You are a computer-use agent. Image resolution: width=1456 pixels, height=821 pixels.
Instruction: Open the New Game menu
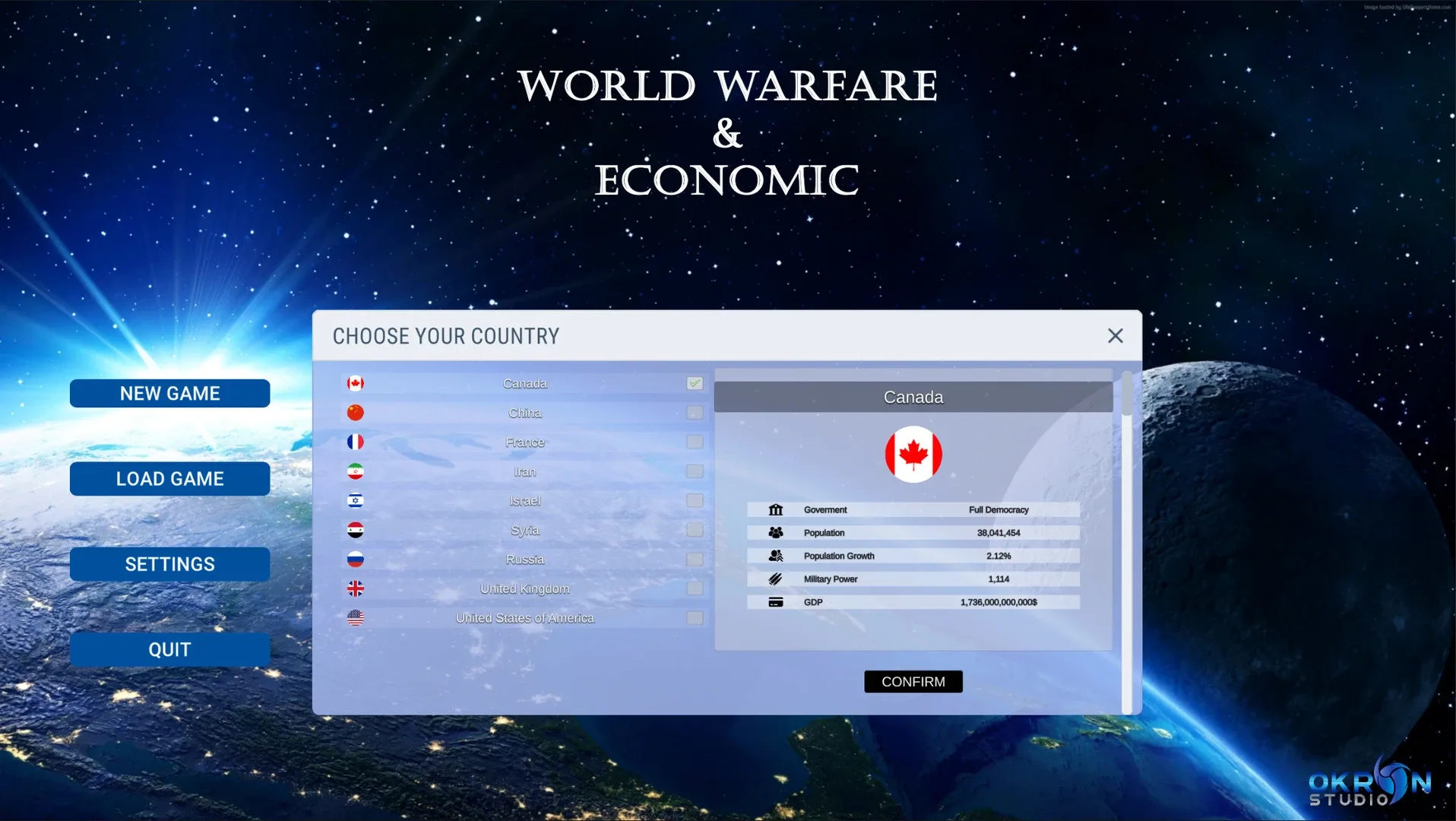169,394
